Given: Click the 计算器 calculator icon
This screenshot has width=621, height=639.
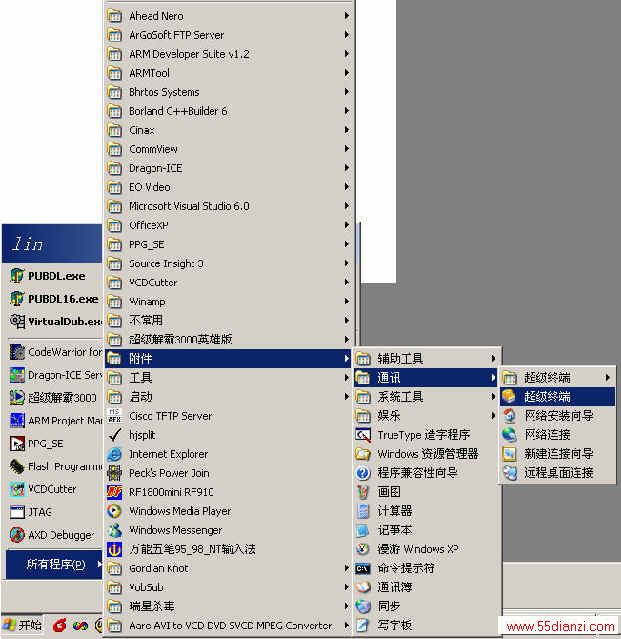Looking at the screenshot, I should [x=363, y=511].
